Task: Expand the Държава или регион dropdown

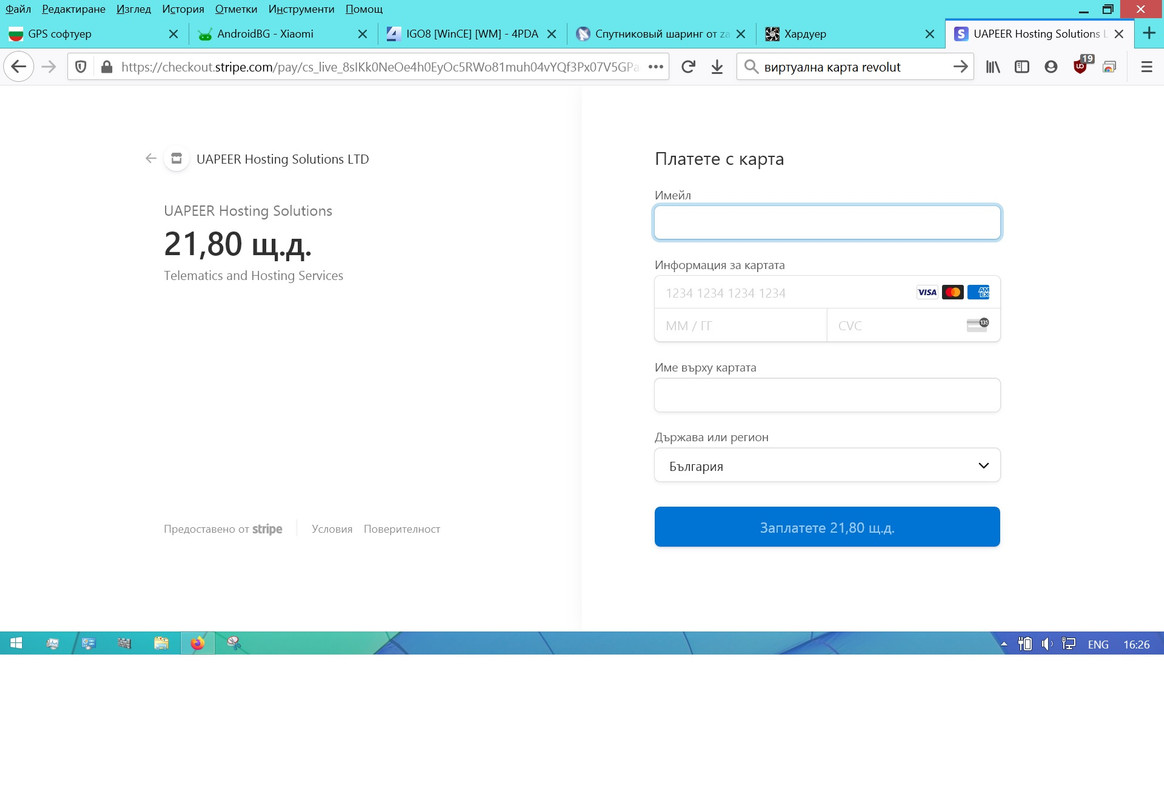Action: pyautogui.click(x=827, y=465)
